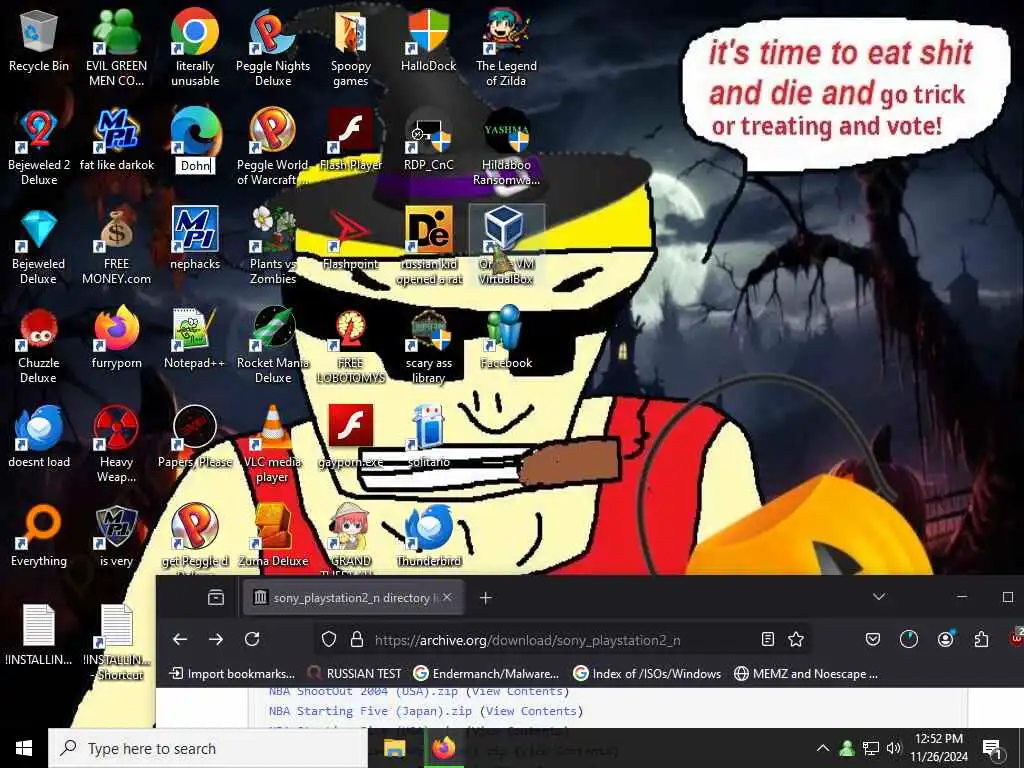Select the sony_playstation2_n directory tab

coord(353,598)
